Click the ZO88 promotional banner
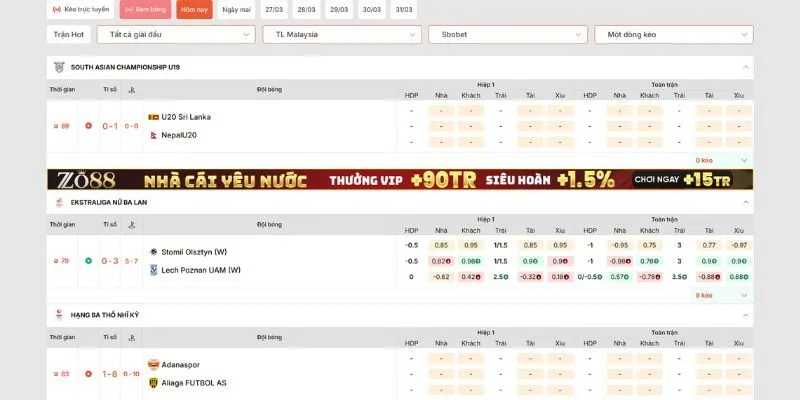Screen dimensions: 800x400 tap(400, 180)
